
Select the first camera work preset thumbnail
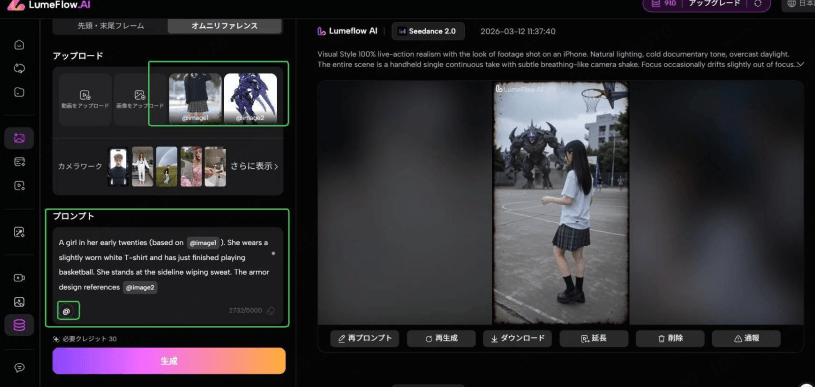tap(118, 167)
